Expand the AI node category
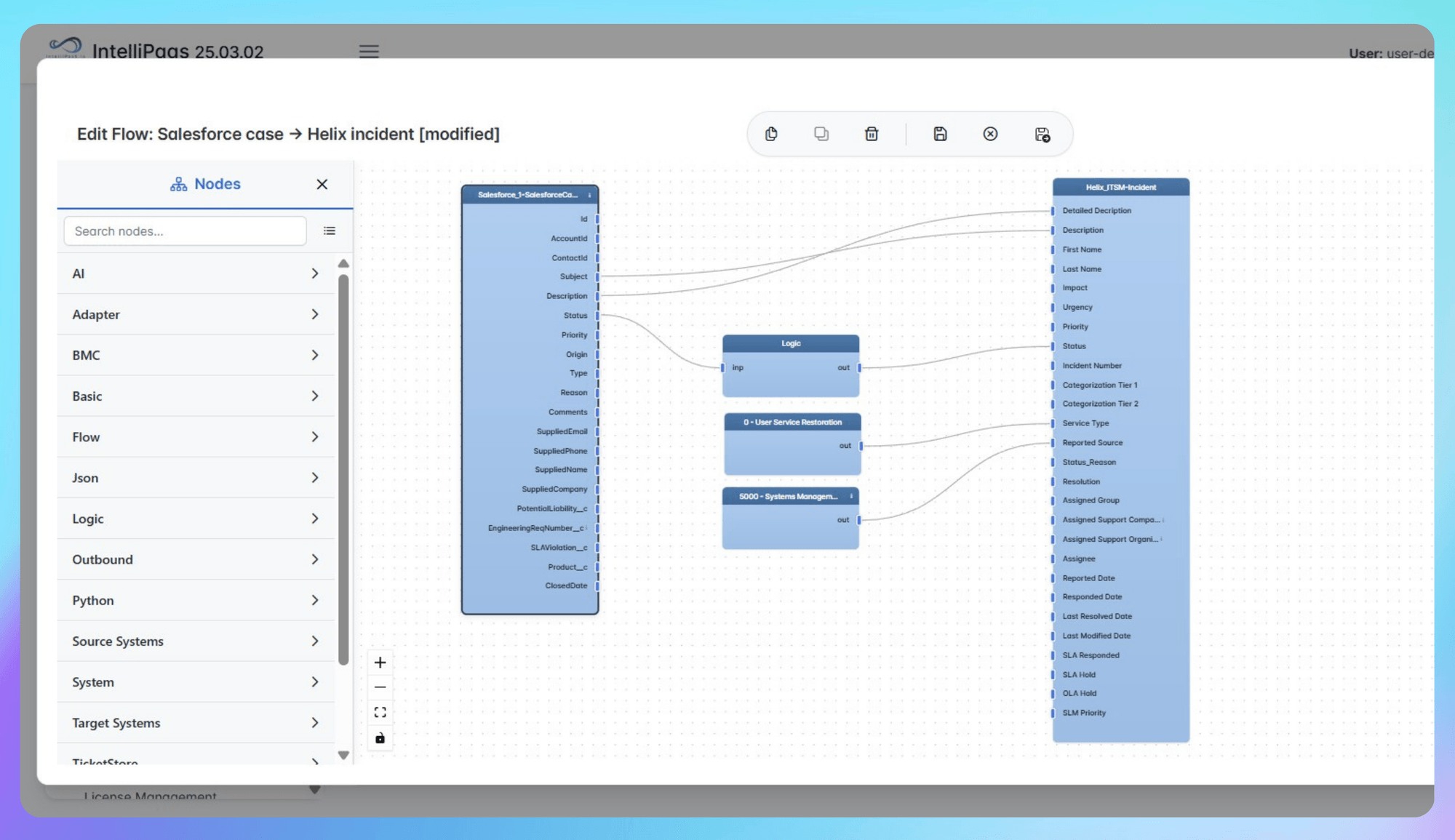Viewport: 1455px width, 840px height. coord(315,273)
